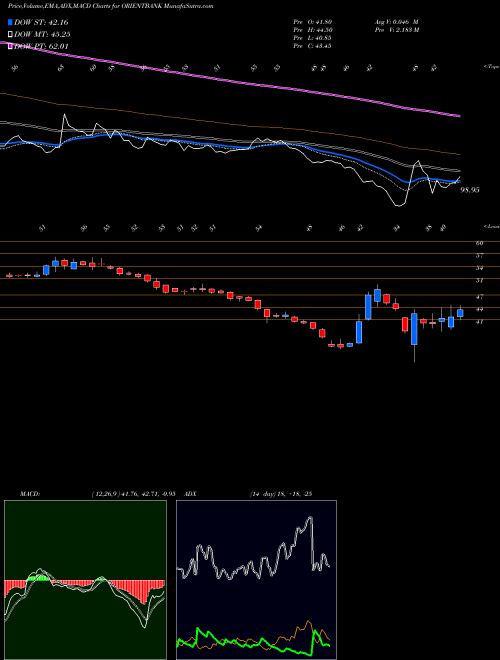Screen dimensions: 500x660
Task: Click the white DOW MT legend swatch
Action: pyautogui.click(x=11, y=35)
